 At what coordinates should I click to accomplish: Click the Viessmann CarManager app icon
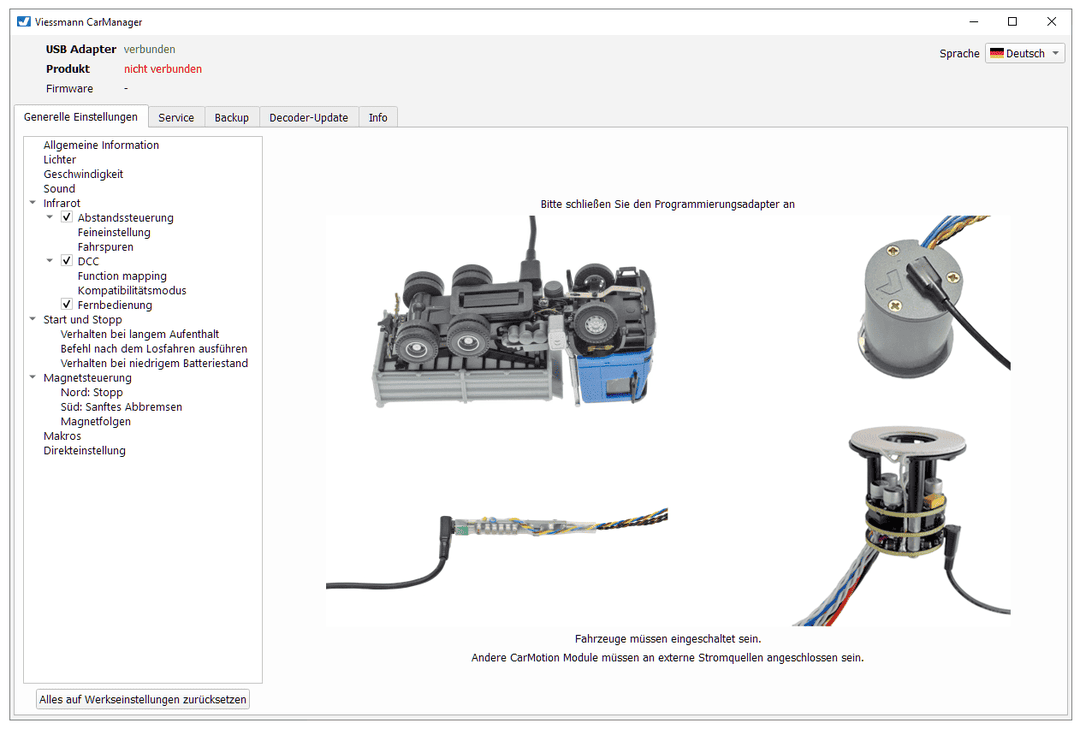24,21
